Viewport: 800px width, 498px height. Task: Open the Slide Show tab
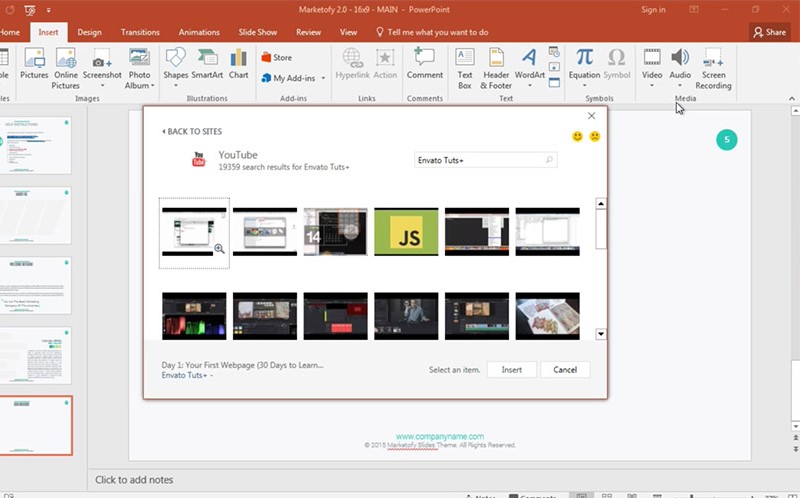click(x=258, y=32)
